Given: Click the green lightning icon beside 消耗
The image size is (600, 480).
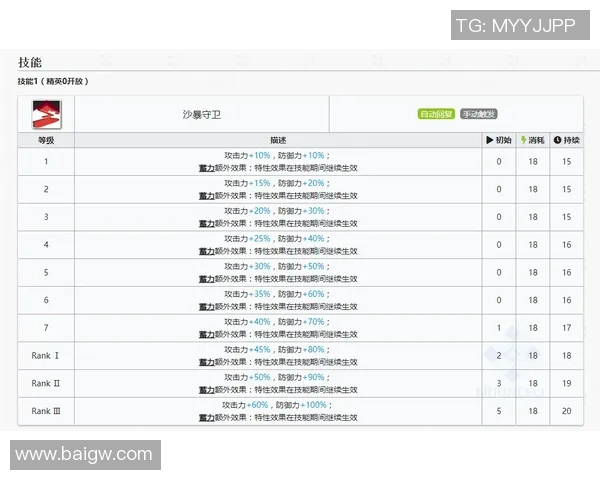Looking at the screenshot, I should coord(524,141).
